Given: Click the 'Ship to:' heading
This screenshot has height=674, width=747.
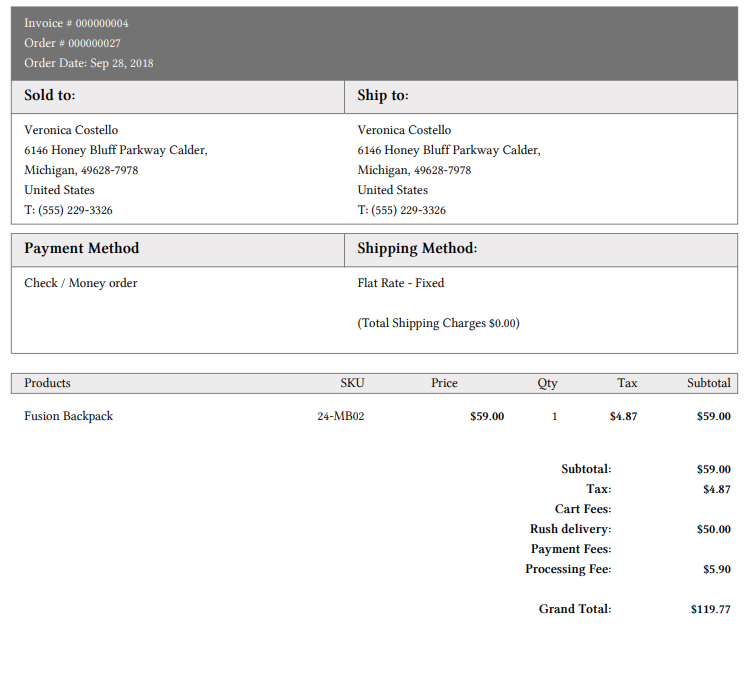Looking at the screenshot, I should 383,95.
